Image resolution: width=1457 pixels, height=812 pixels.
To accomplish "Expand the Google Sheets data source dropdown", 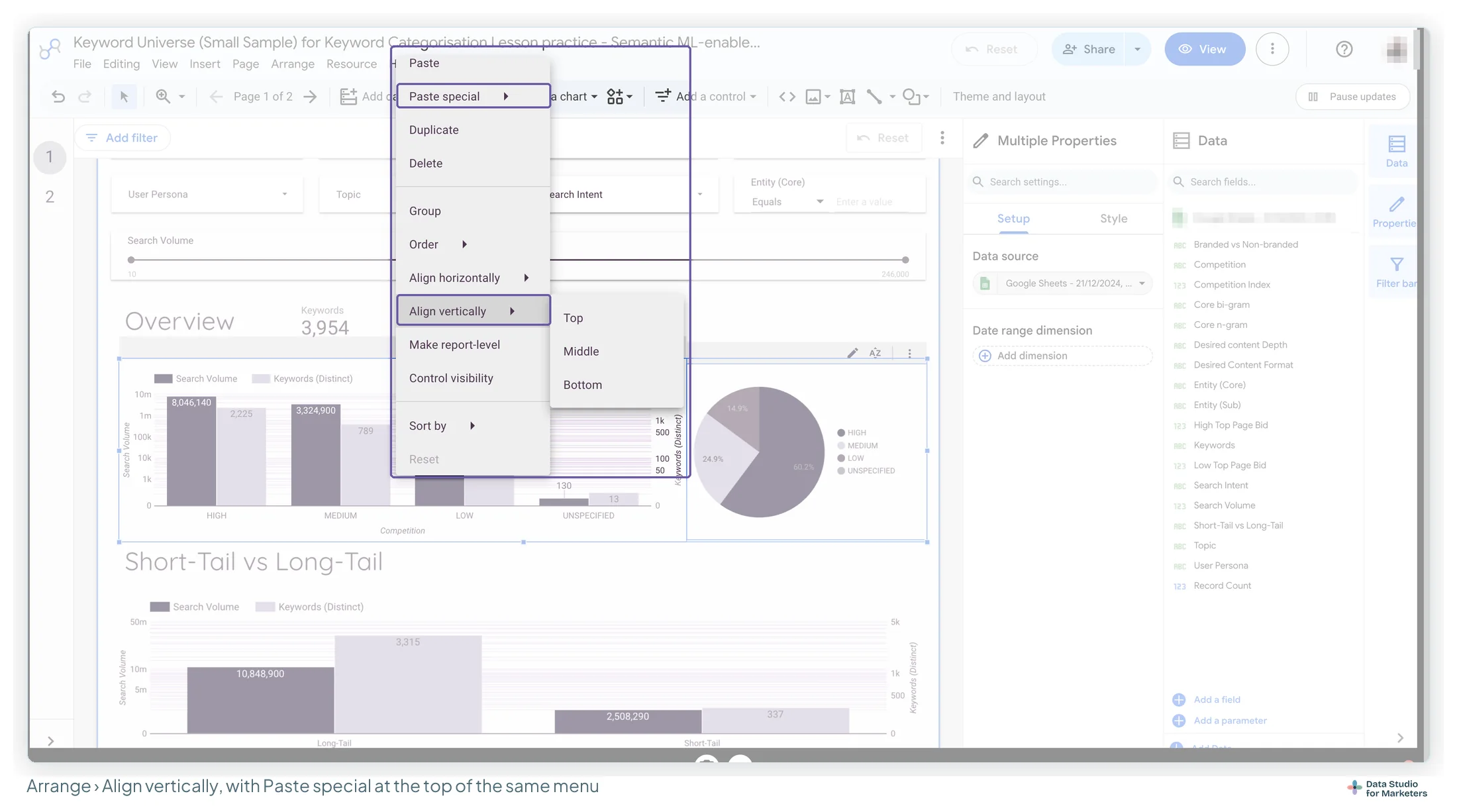I will [1062, 283].
